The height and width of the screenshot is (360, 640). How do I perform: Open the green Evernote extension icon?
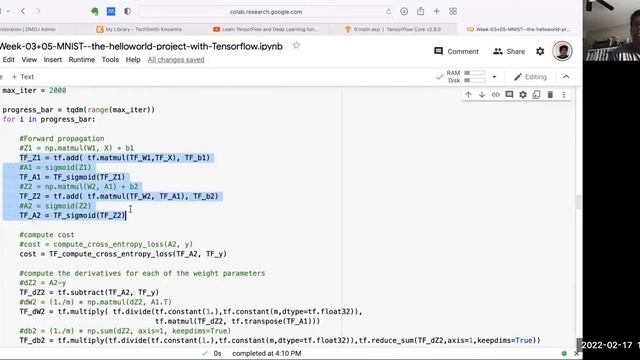coord(95,12)
